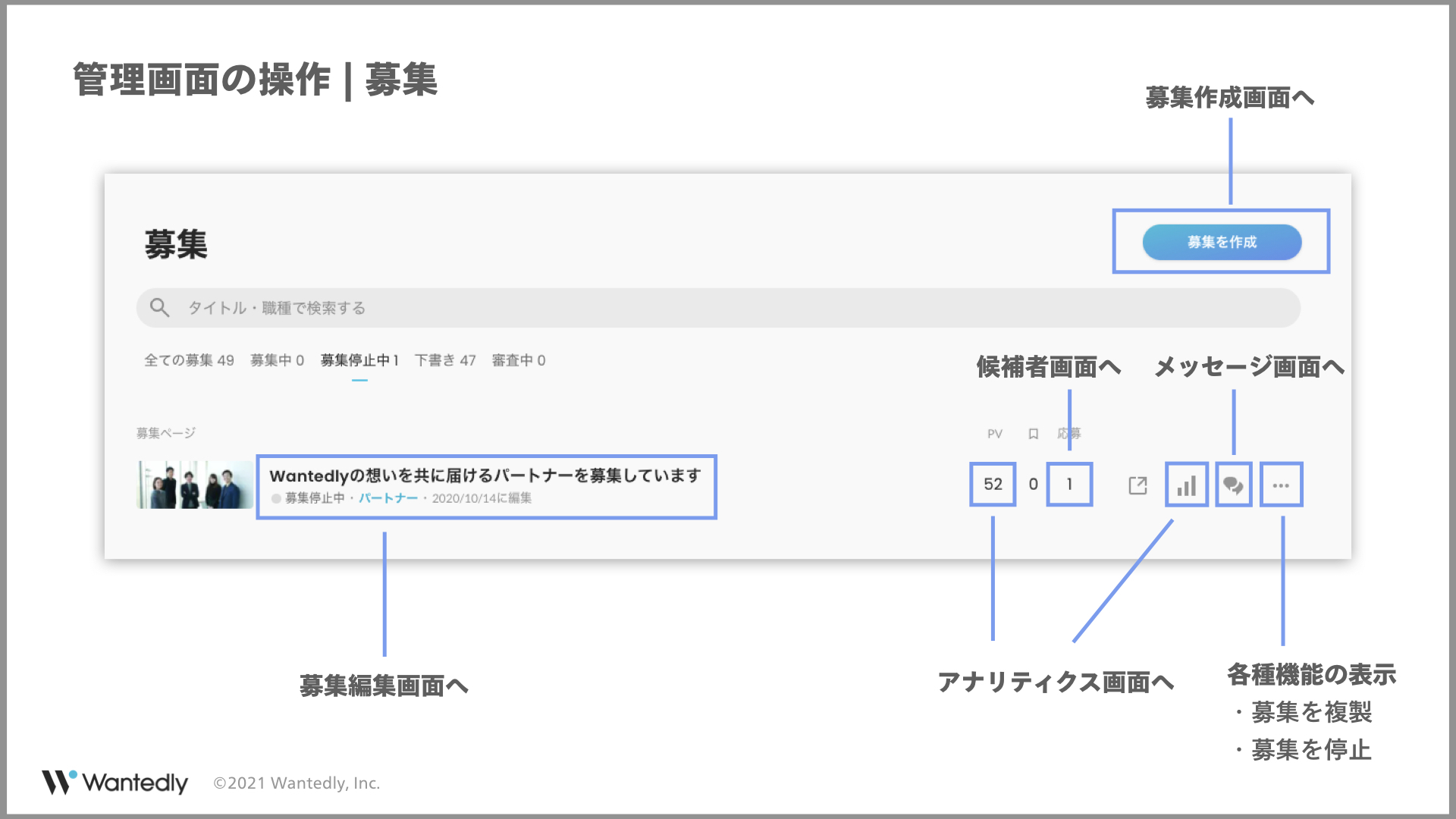Image resolution: width=1456 pixels, height=819 pixels.
Task: Open the three-dots more options menu
Action: [x=1281, y=485]
